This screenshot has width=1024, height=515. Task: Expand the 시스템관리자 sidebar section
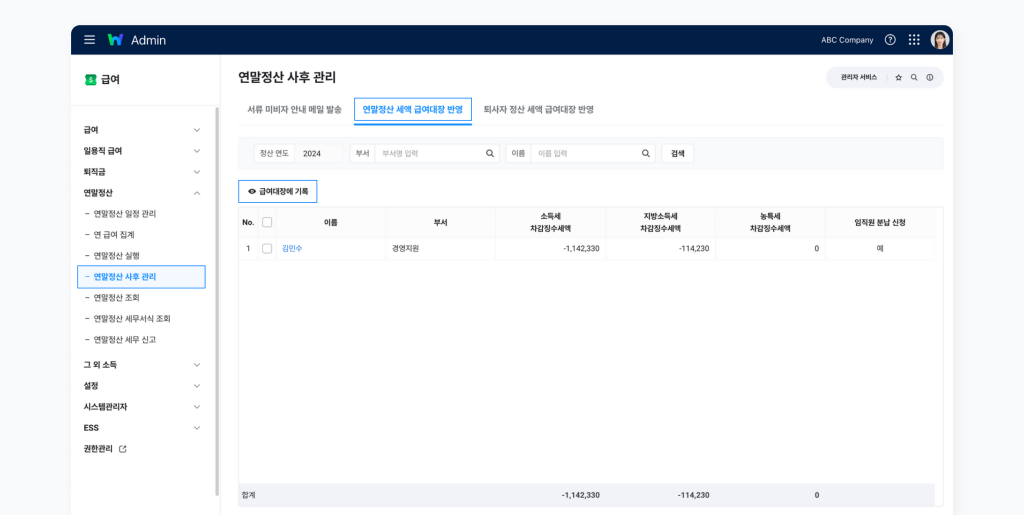pos(196,407)
